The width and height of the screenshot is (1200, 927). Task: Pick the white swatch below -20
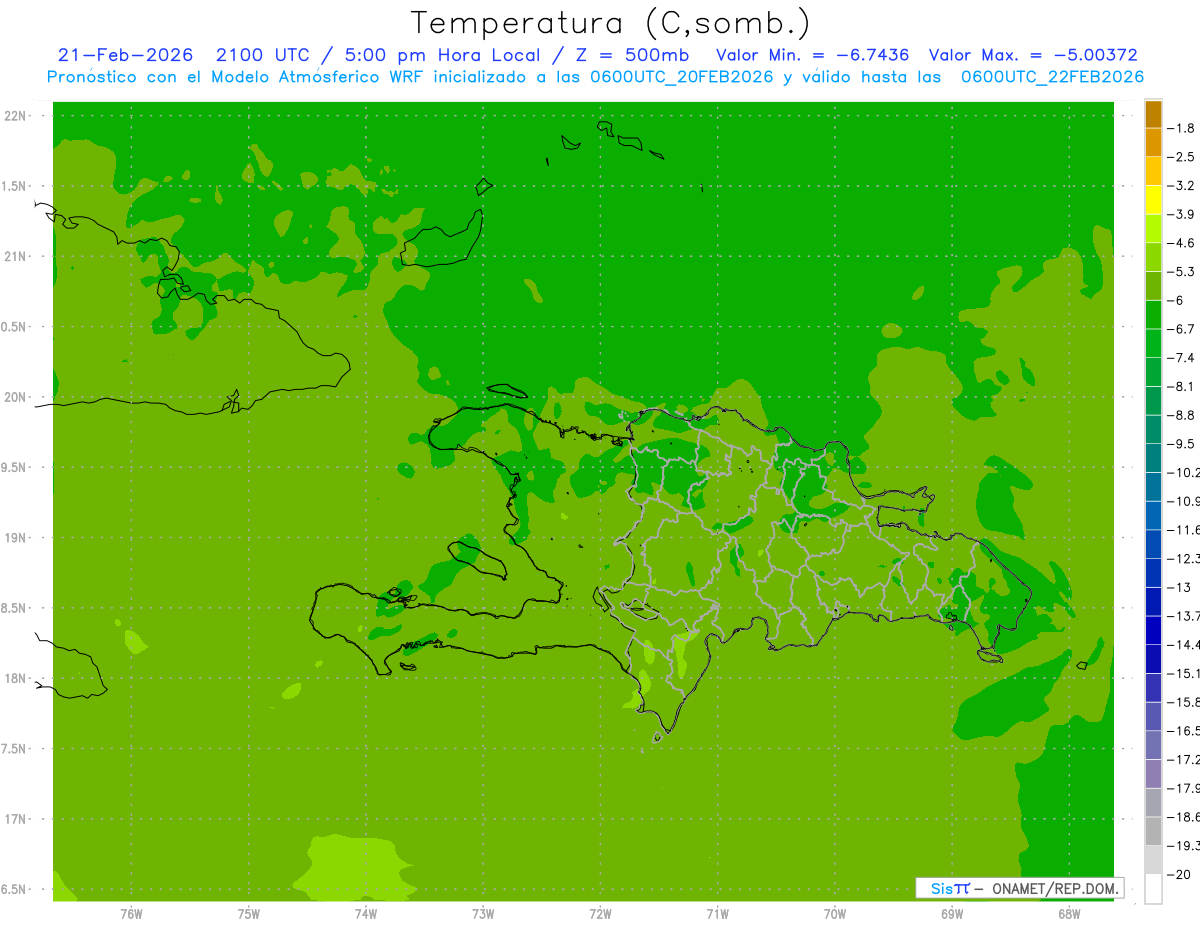[x=1153, y=888]
